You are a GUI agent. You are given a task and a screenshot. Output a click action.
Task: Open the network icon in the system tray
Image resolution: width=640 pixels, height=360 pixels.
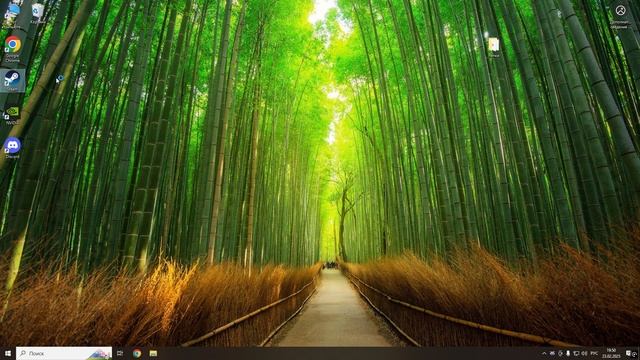coord(576,353)
